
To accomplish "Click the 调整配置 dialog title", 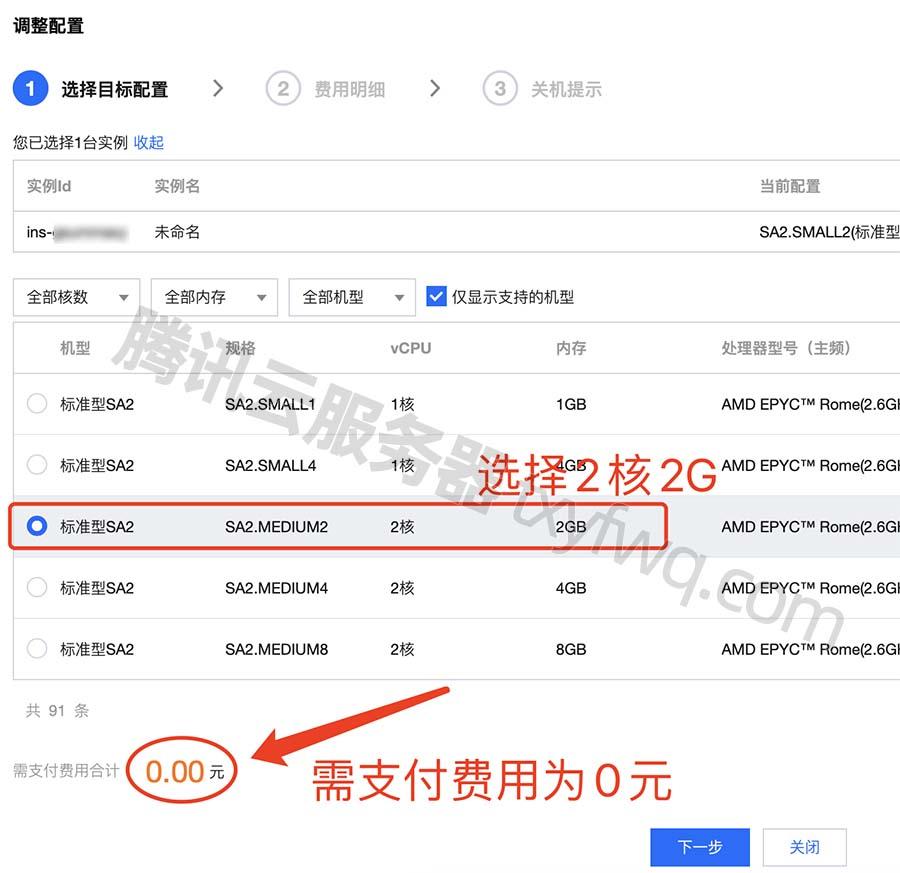I will coord(48,26).
